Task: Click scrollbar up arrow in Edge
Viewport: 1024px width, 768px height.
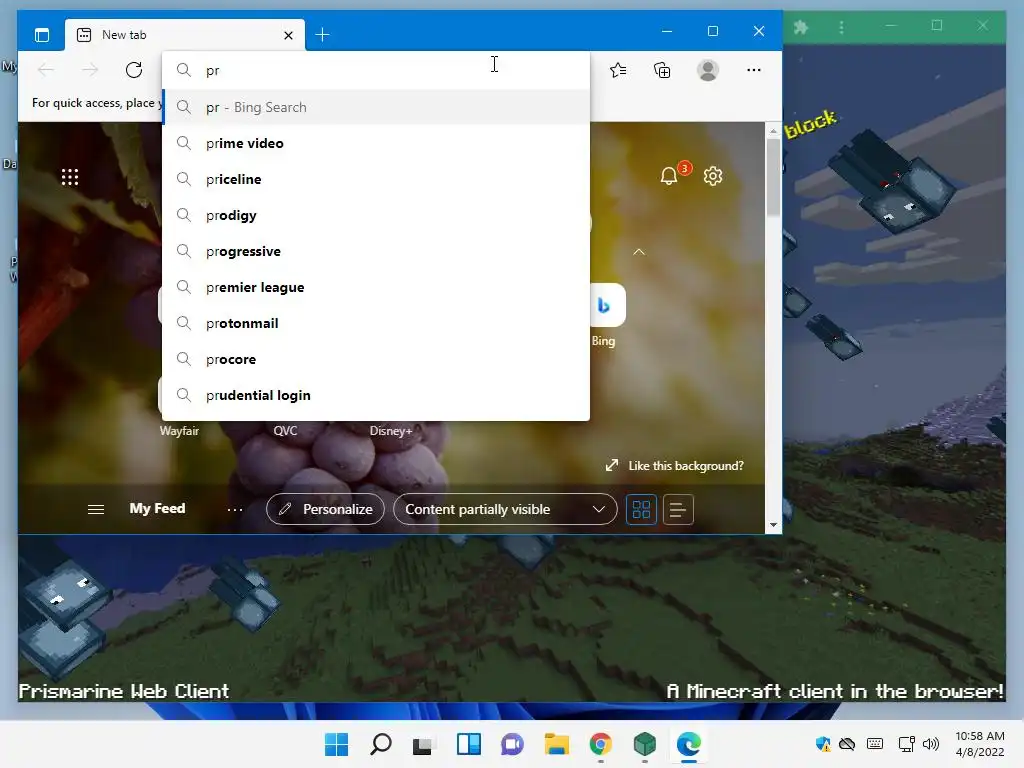Action: [773, 131]
